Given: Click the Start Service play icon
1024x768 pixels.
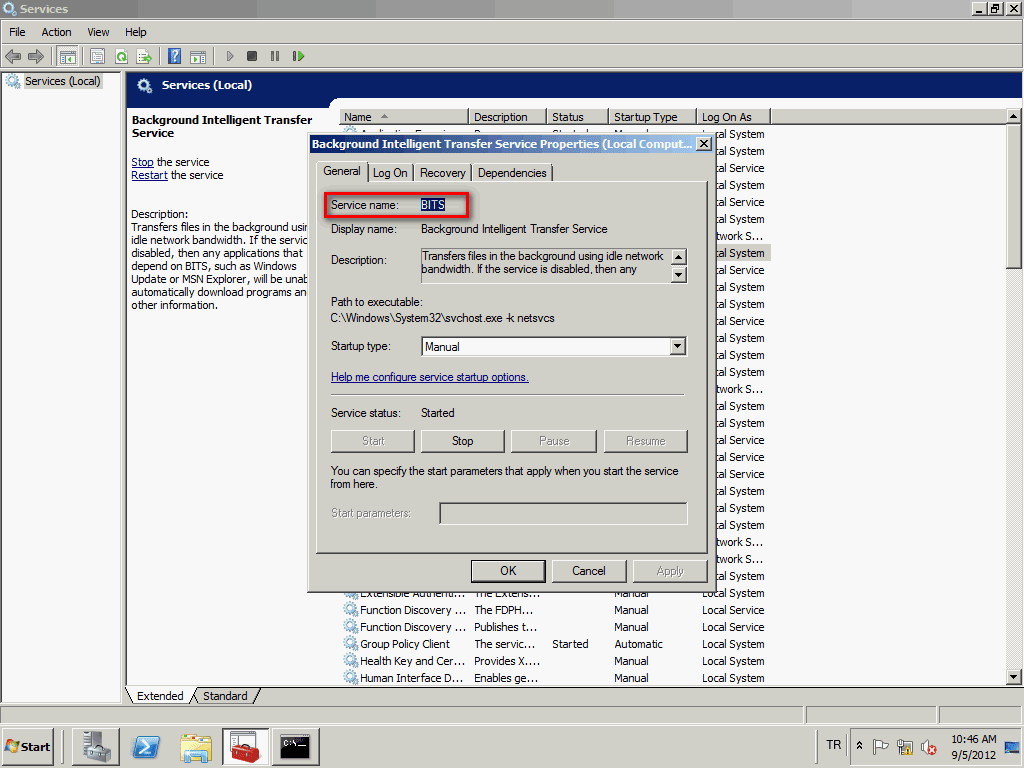Looking at the screenshot, I should [230, 56].
